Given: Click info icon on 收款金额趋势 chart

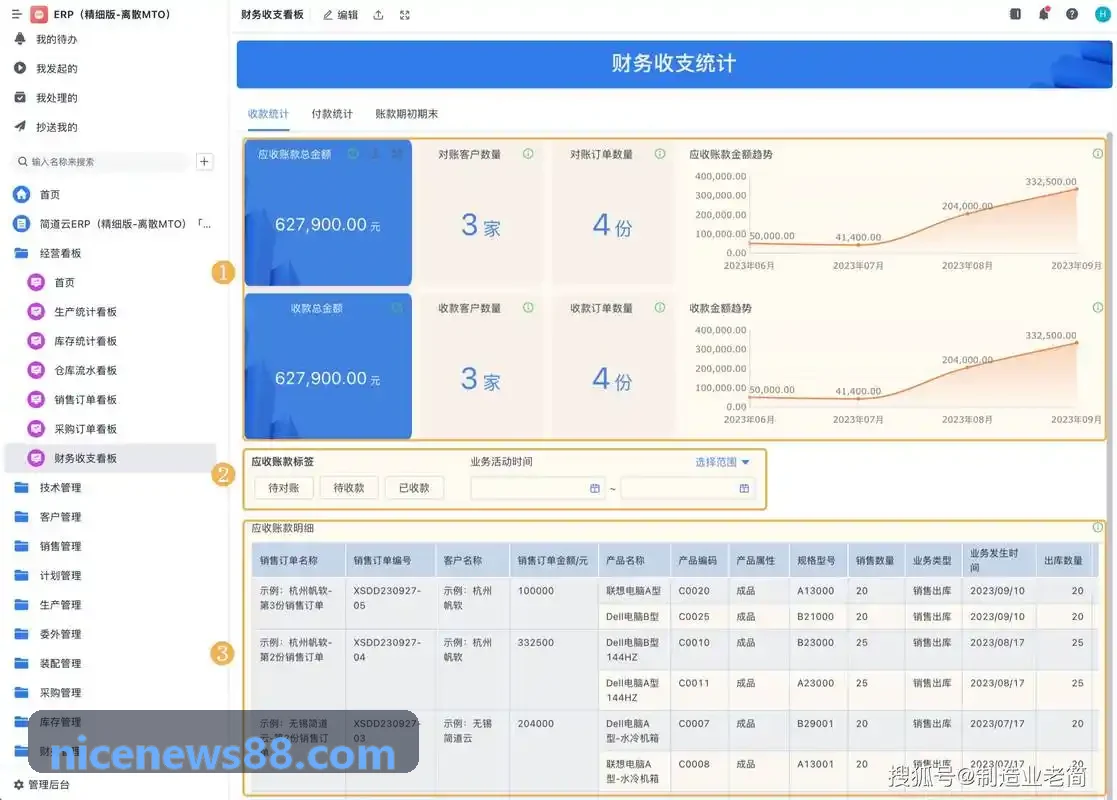Looking at the screenshot, I should point(1098,308).
